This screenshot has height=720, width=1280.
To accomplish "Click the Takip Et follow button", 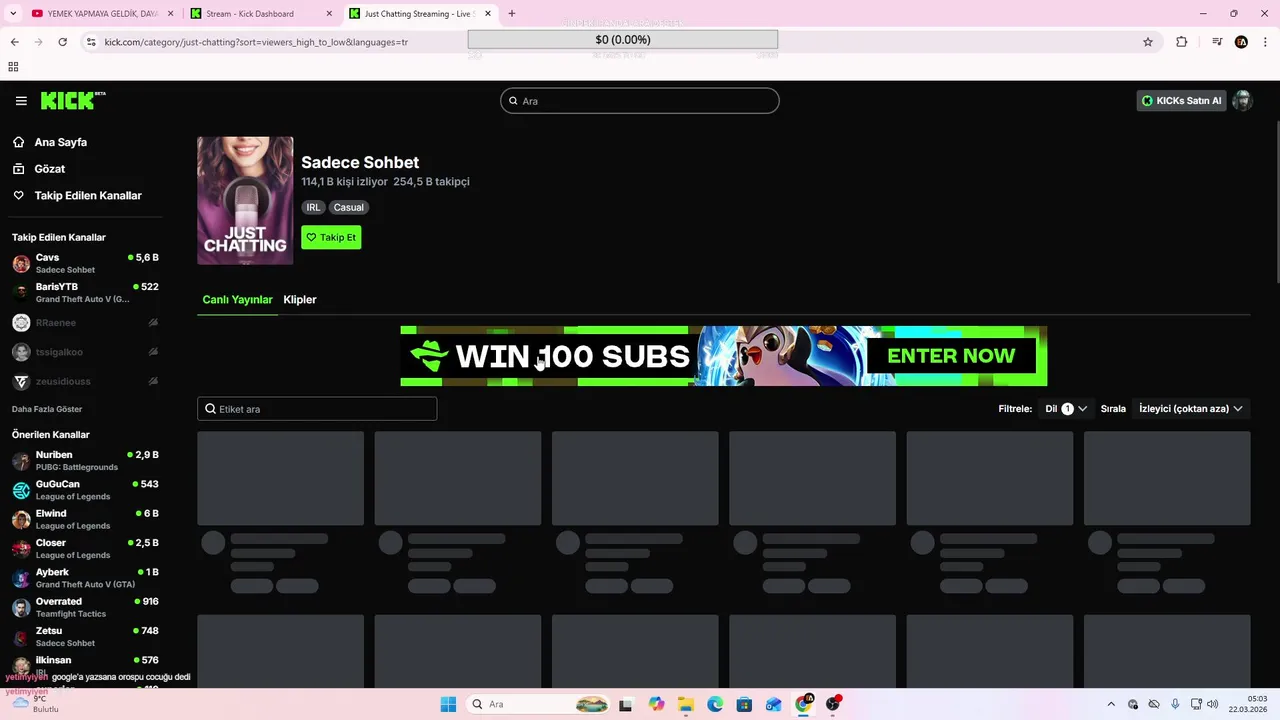I will coord(331,237).
